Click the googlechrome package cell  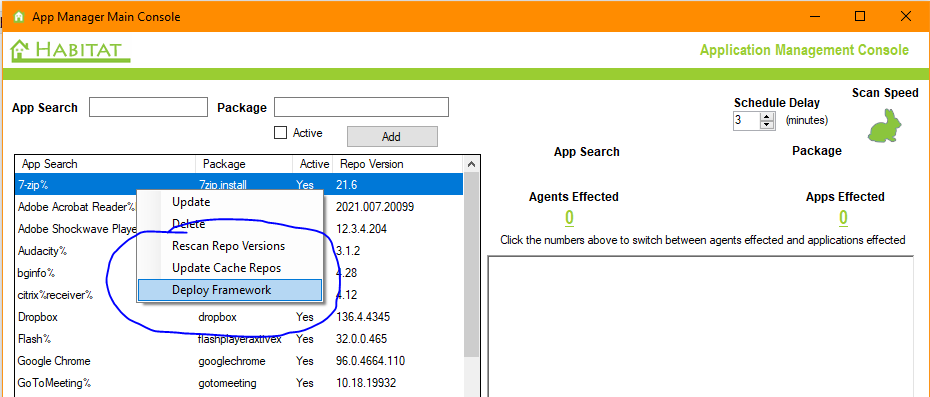coord(232,361)
